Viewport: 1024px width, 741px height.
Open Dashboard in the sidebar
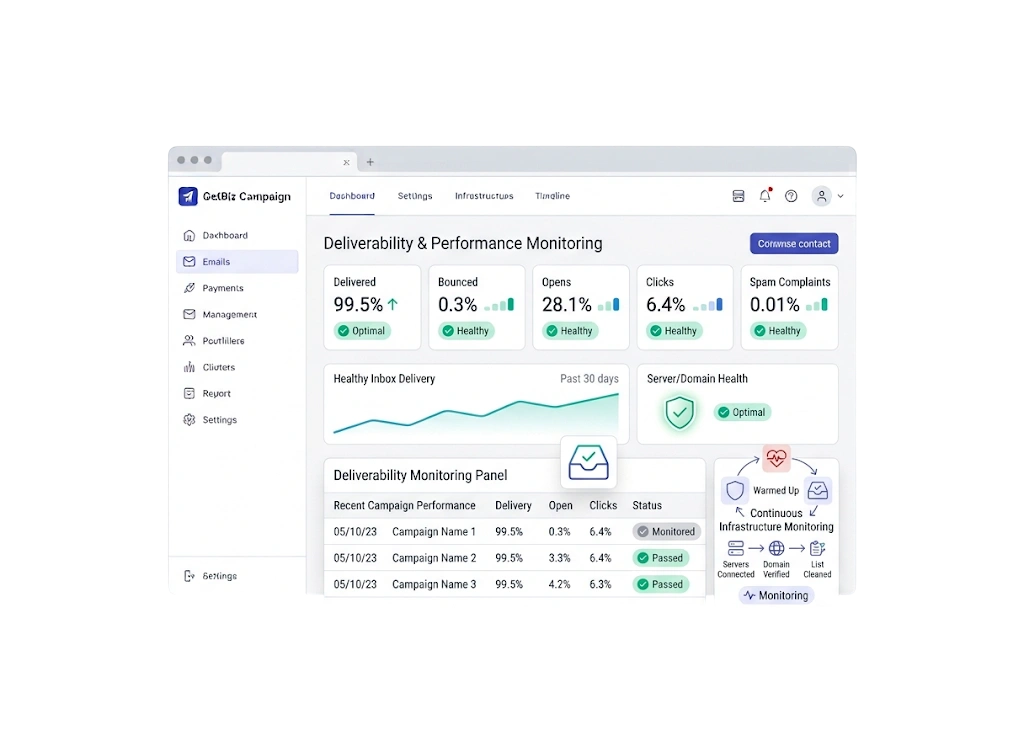click(237, 235)
